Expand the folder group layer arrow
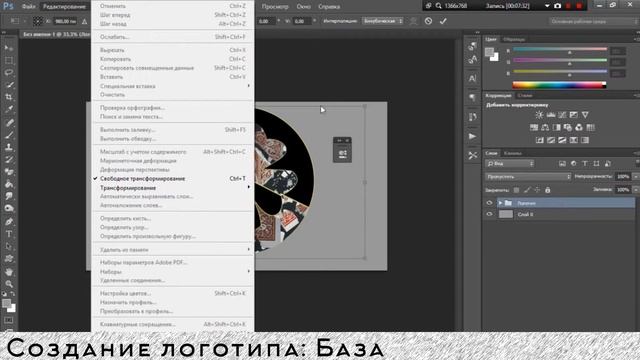The height and width of the screenshot is (360, 640). pyautogui.click(x=500, y=203)
